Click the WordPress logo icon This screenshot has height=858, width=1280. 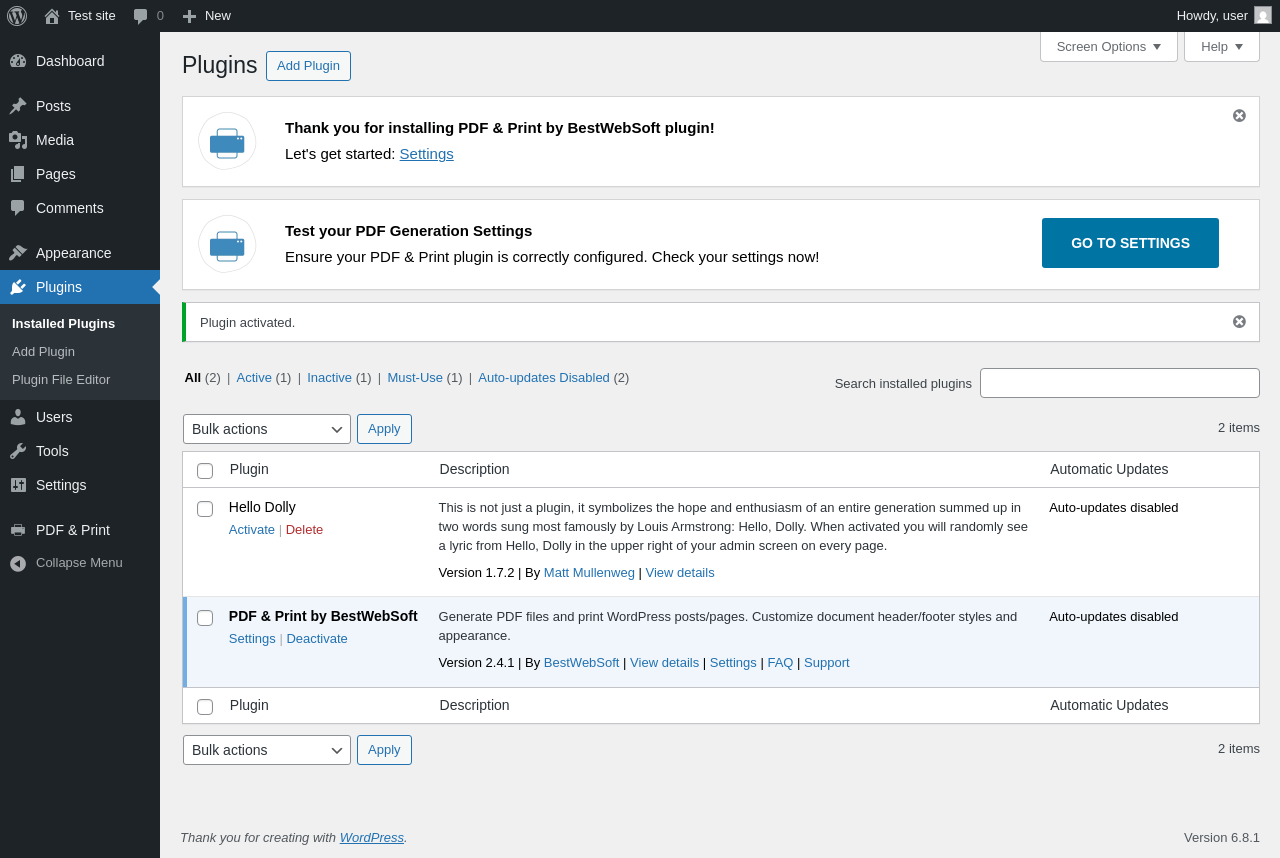click(17, 16)
